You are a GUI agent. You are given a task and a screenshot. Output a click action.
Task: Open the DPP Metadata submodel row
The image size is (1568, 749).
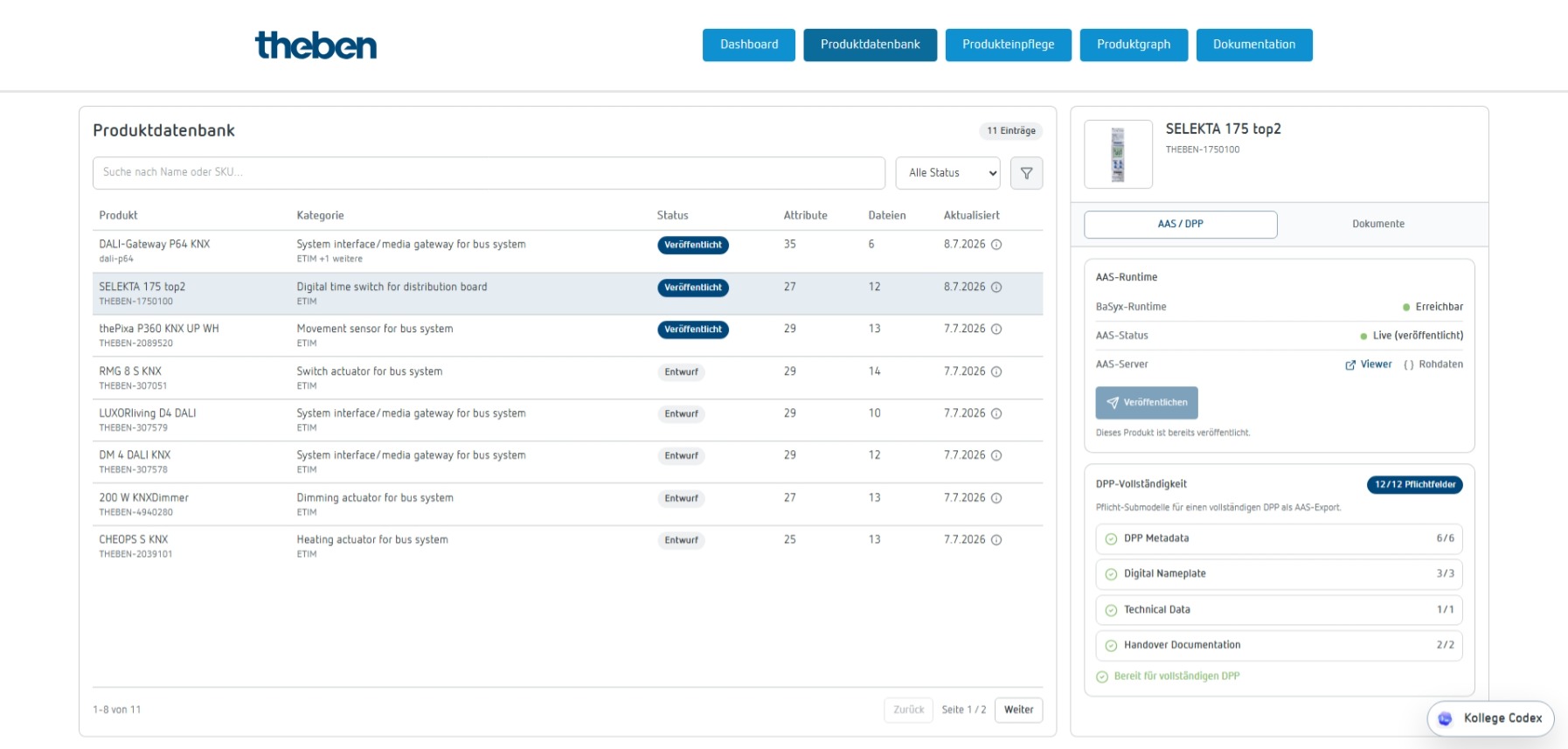(1279, 539)
